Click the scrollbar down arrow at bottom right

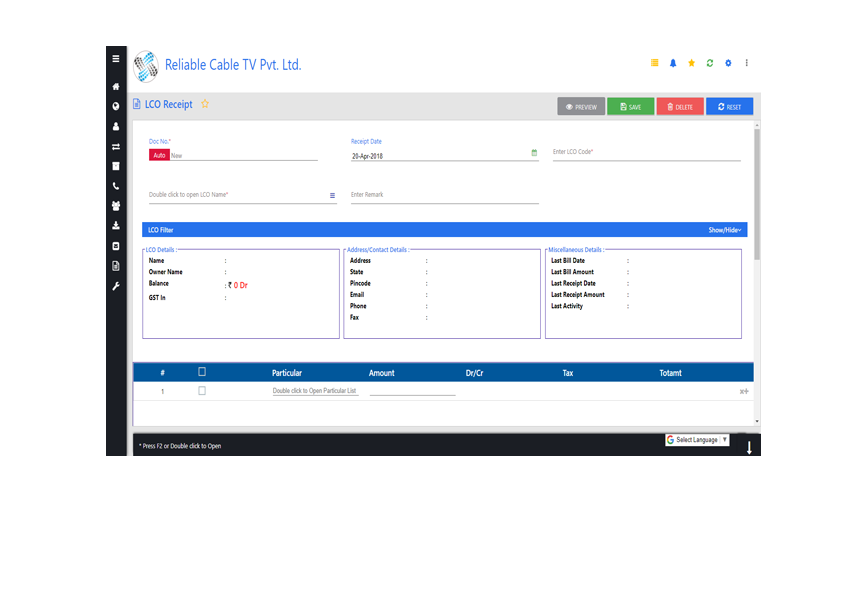[757, 421]
